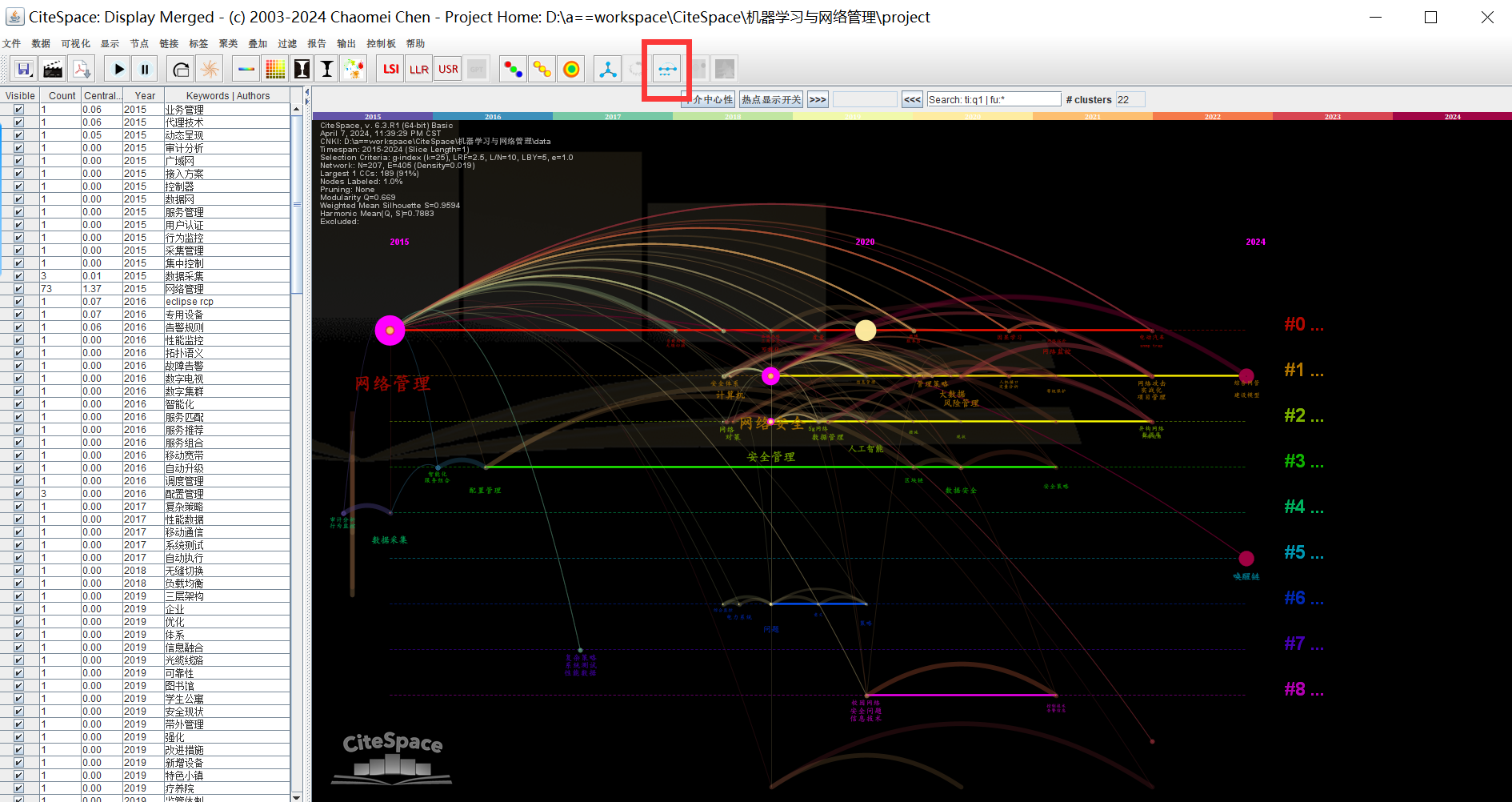Click the #8 cluster label
The image size is (1512, 802).
[1303, 689]
